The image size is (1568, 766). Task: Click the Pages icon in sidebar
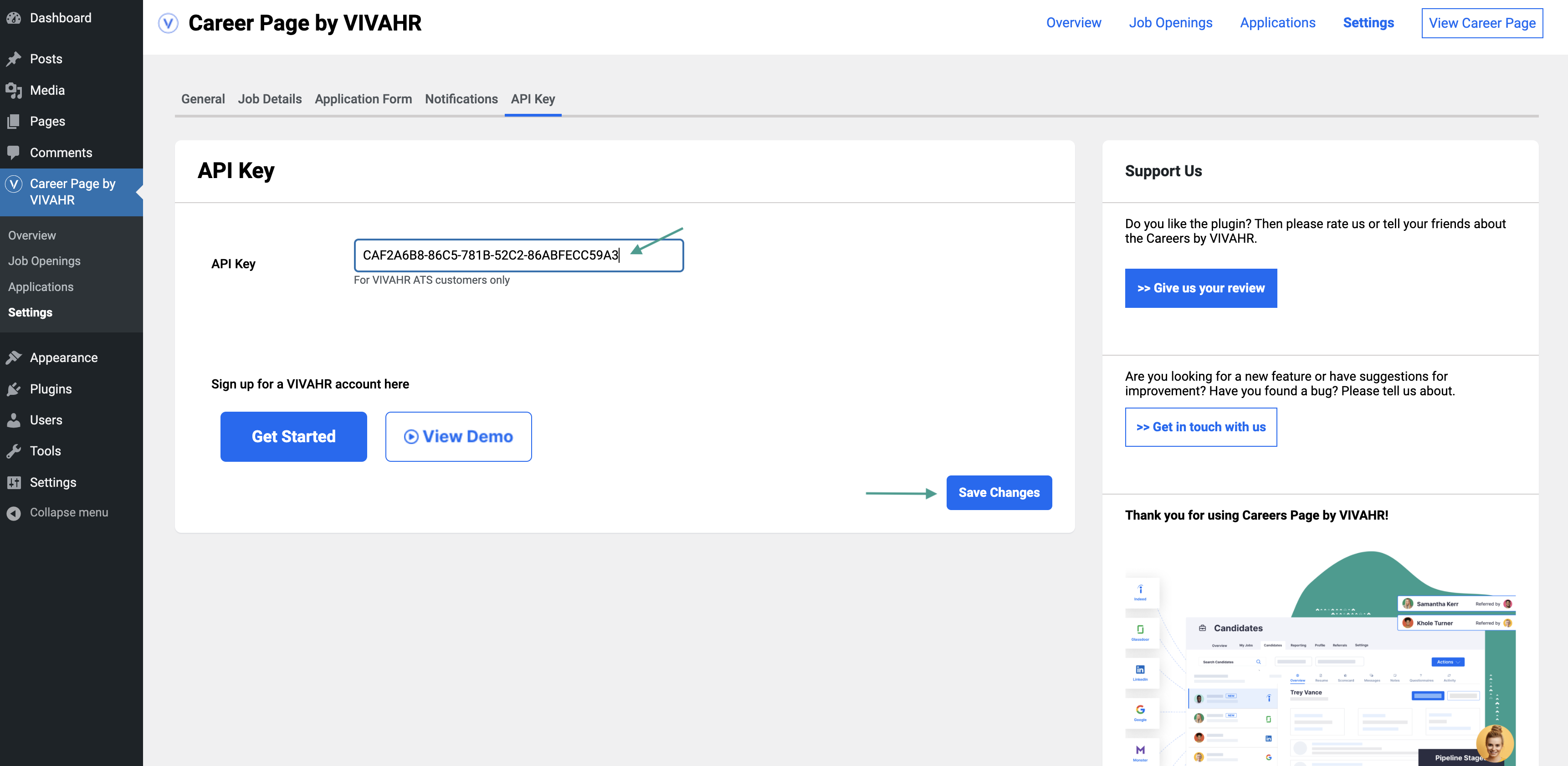point(13,121)
